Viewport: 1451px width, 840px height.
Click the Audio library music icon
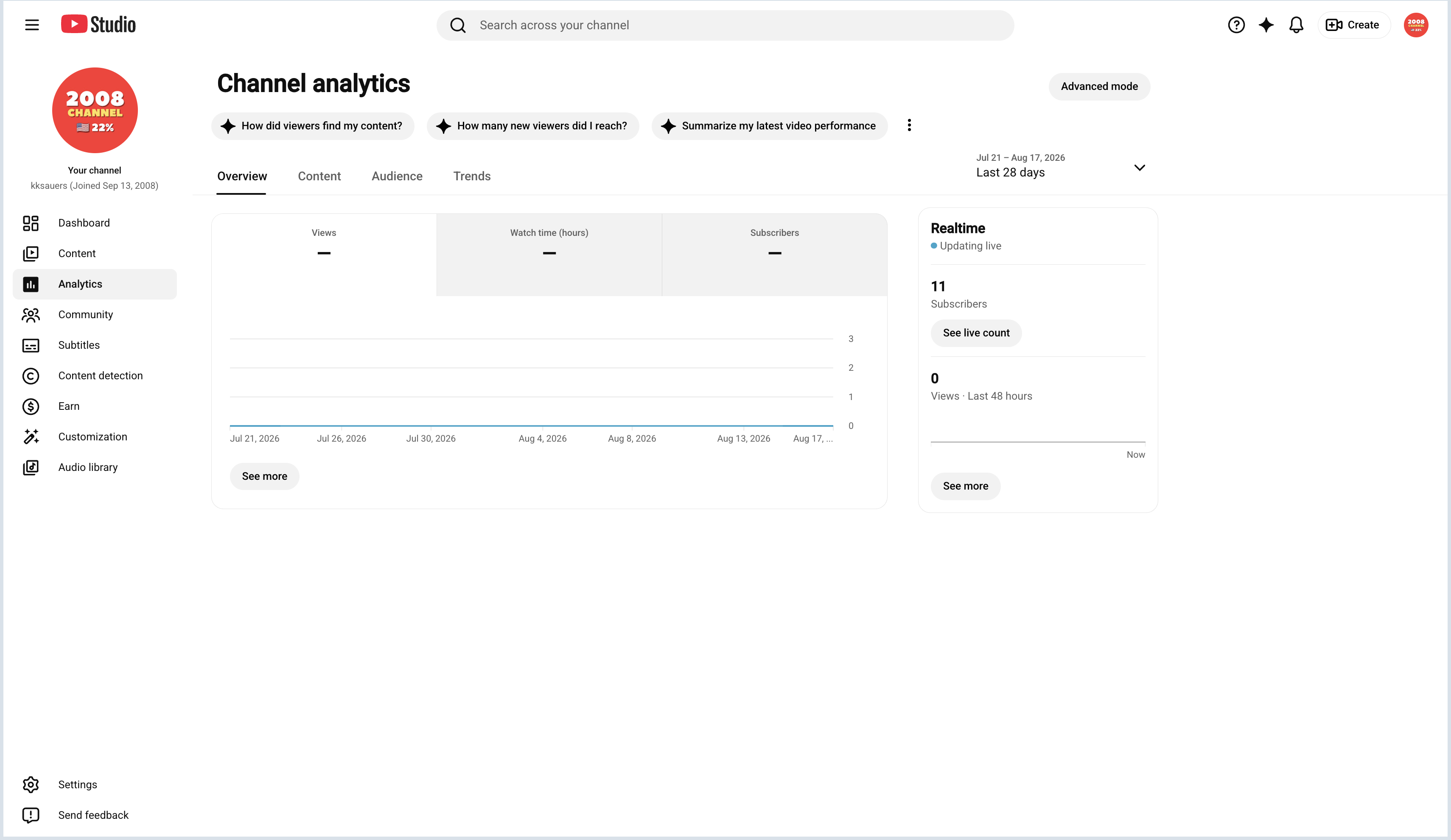coord(31,467)
